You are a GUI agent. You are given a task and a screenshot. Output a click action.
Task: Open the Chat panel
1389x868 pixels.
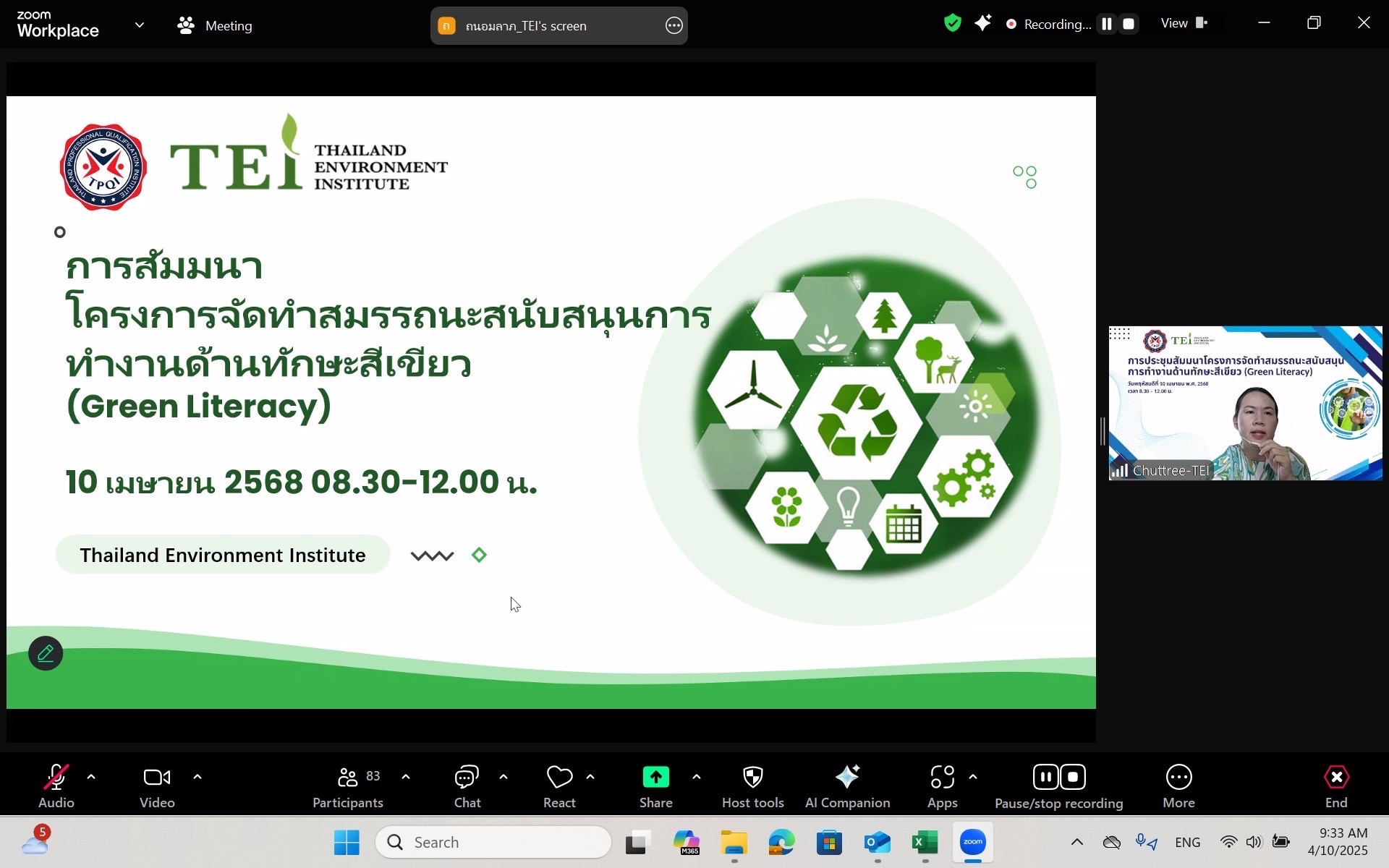[467, 786]
